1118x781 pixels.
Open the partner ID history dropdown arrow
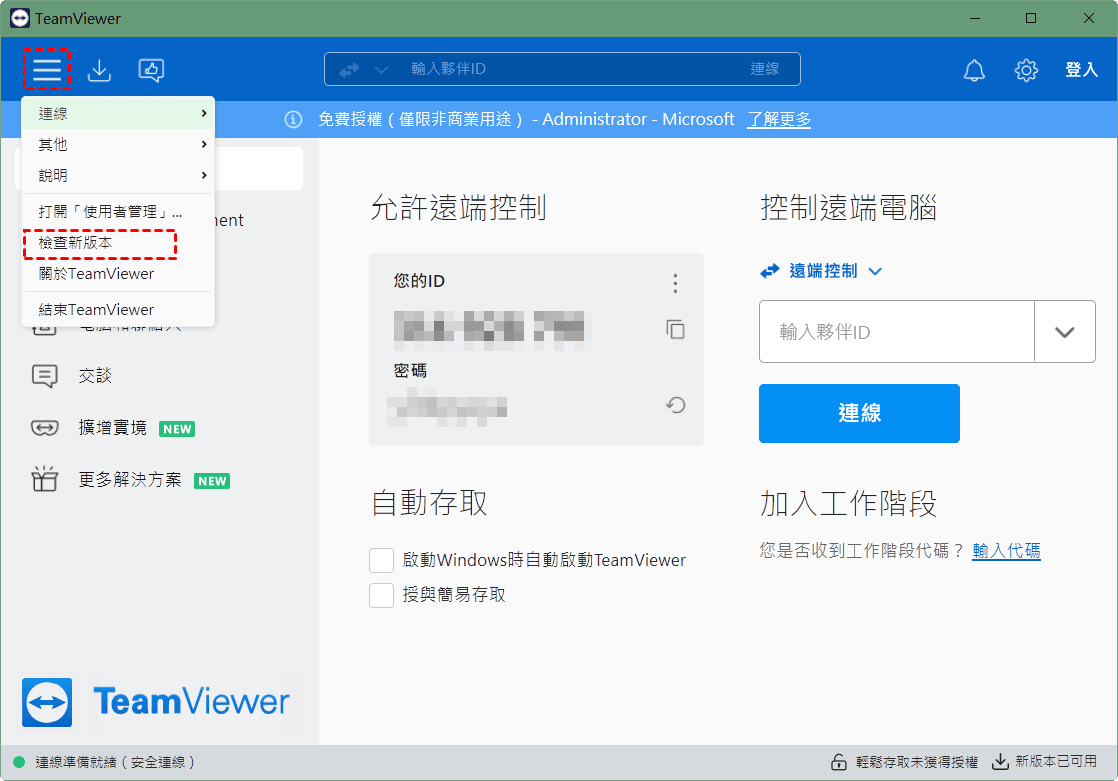[x=1064, y=332]
